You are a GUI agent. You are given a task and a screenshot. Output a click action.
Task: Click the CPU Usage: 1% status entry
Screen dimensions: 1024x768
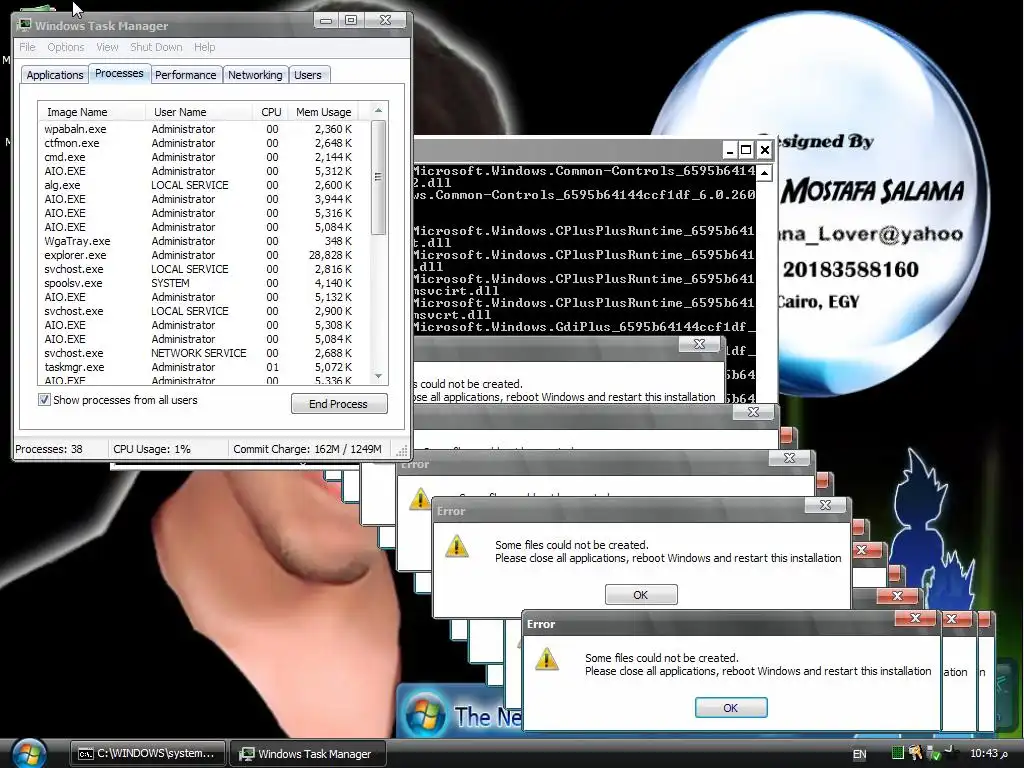pyautogui.click(x=152, y=449)
